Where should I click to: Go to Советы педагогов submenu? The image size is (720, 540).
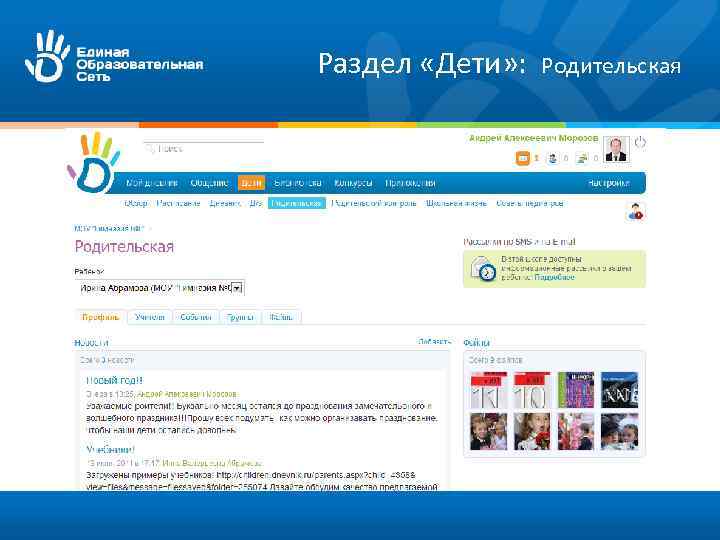(x=529, y=203)
